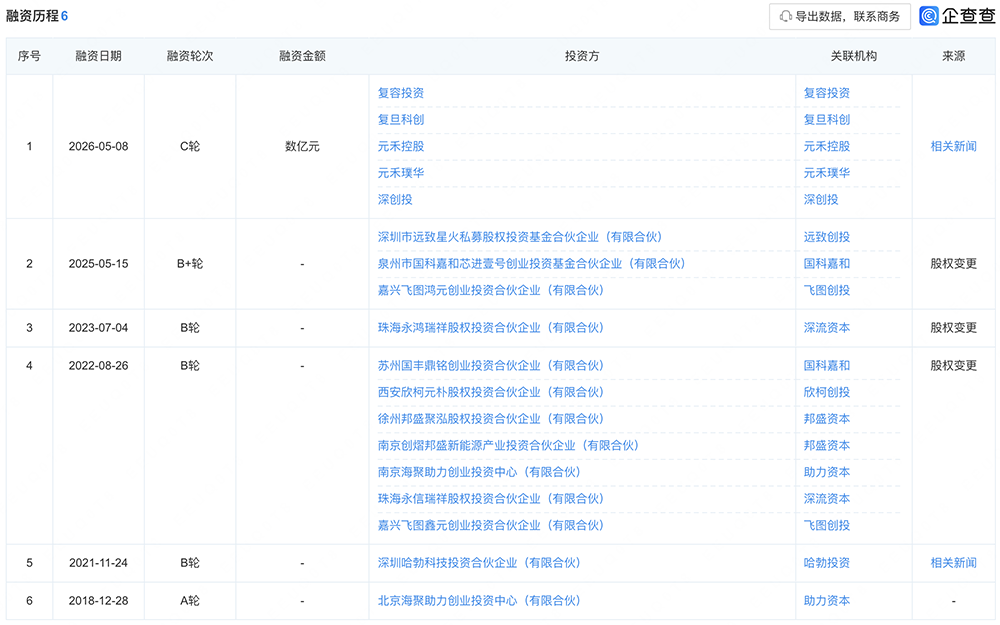The image size is (1000, 625).
Task: Select the 序号 column header
Action: 29,56
